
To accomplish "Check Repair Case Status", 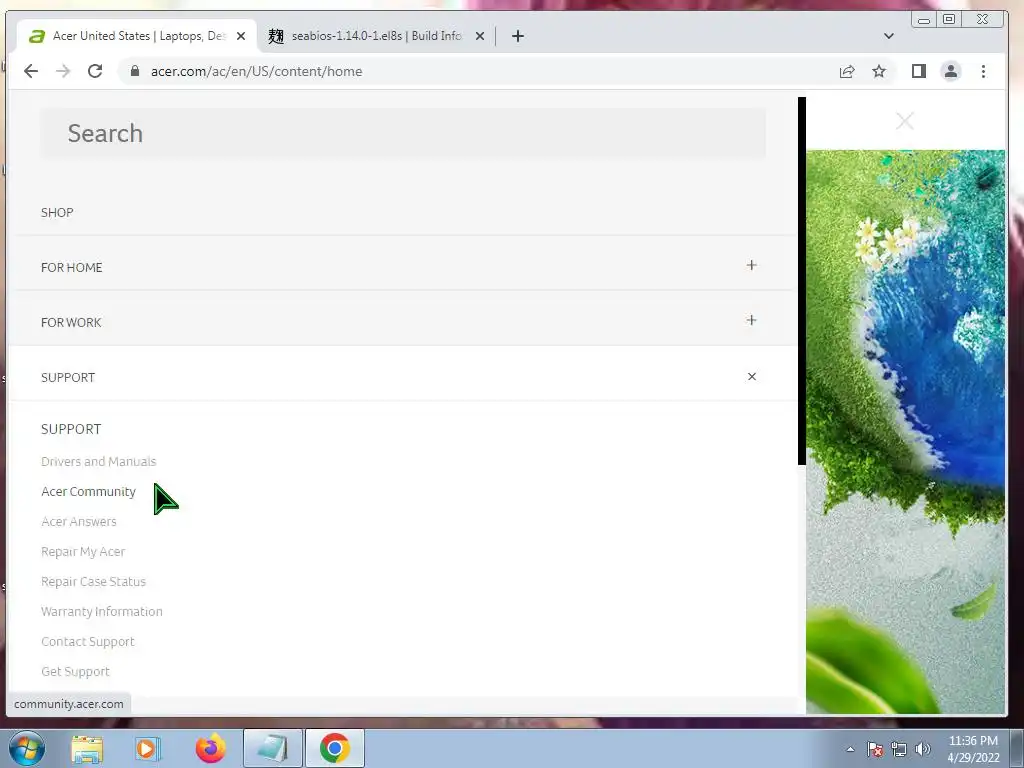I will click(93, 582).
